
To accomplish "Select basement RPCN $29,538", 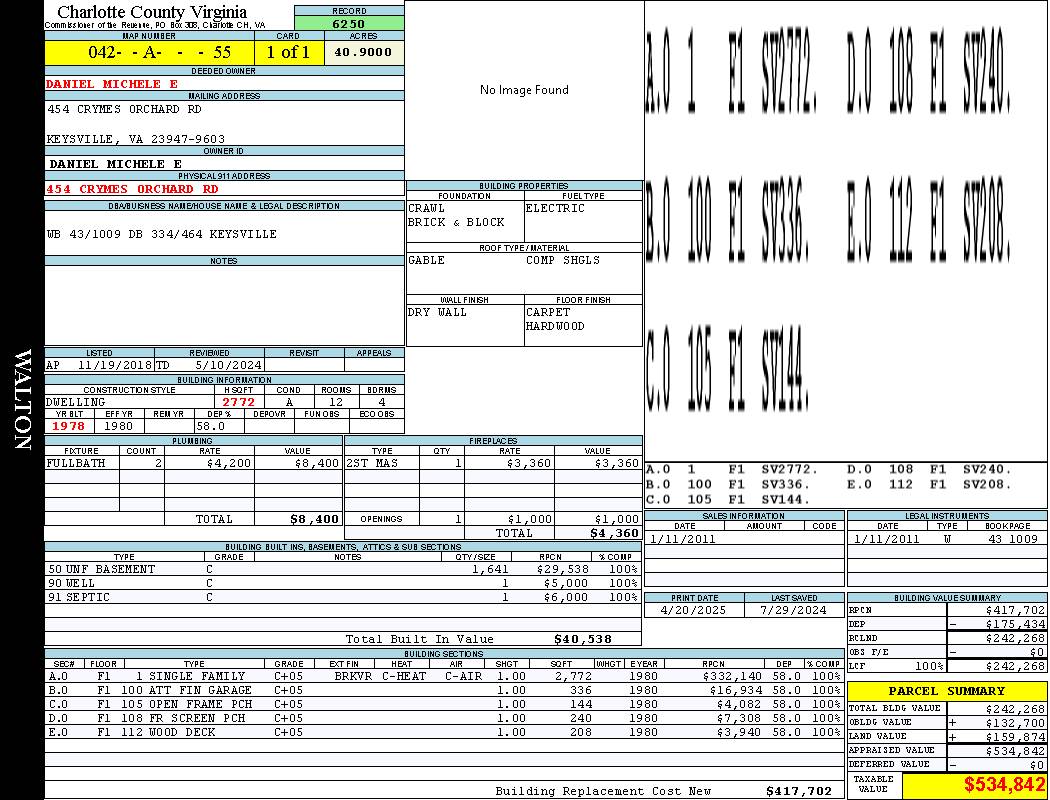I will tap(562, 570).
